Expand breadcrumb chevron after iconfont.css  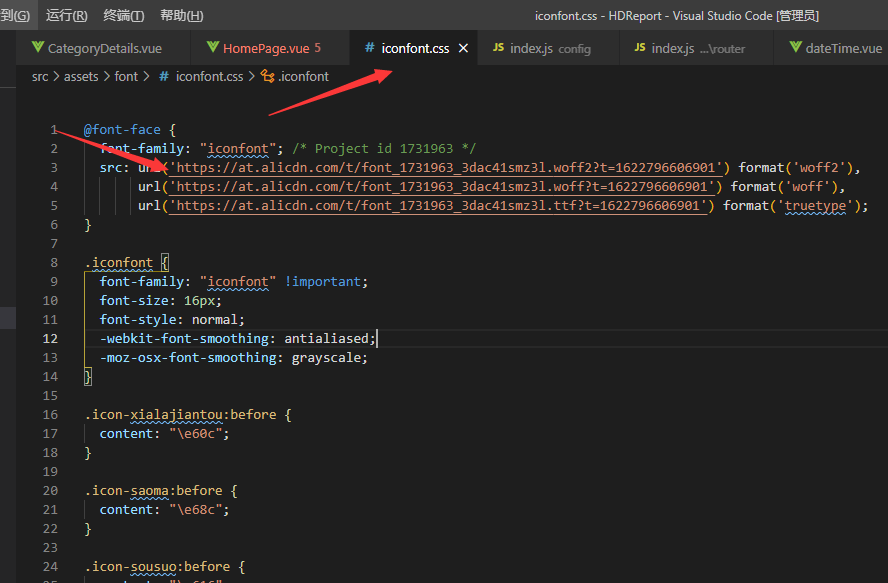pos(251,76)
